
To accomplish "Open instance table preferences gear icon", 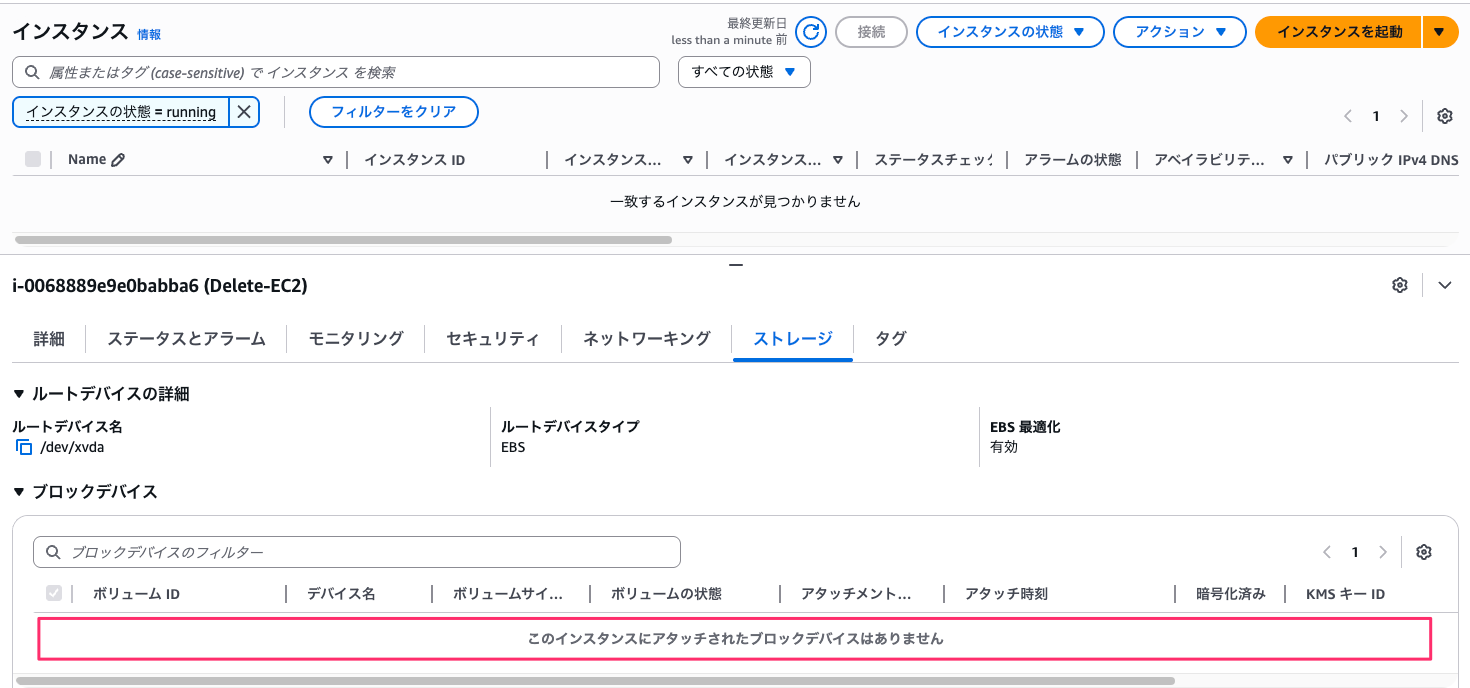I will (x=1444, y=116).
